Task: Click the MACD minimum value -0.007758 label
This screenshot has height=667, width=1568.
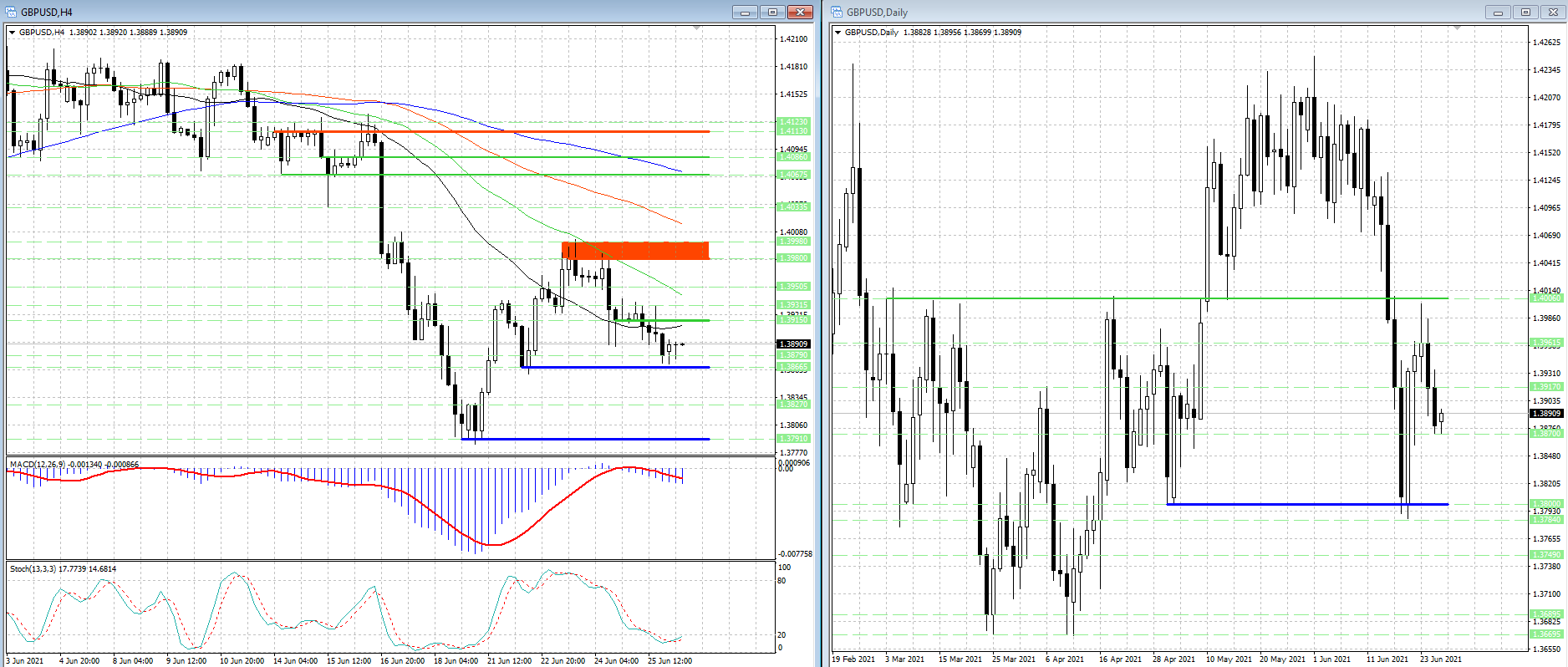Action: point(795,554)
